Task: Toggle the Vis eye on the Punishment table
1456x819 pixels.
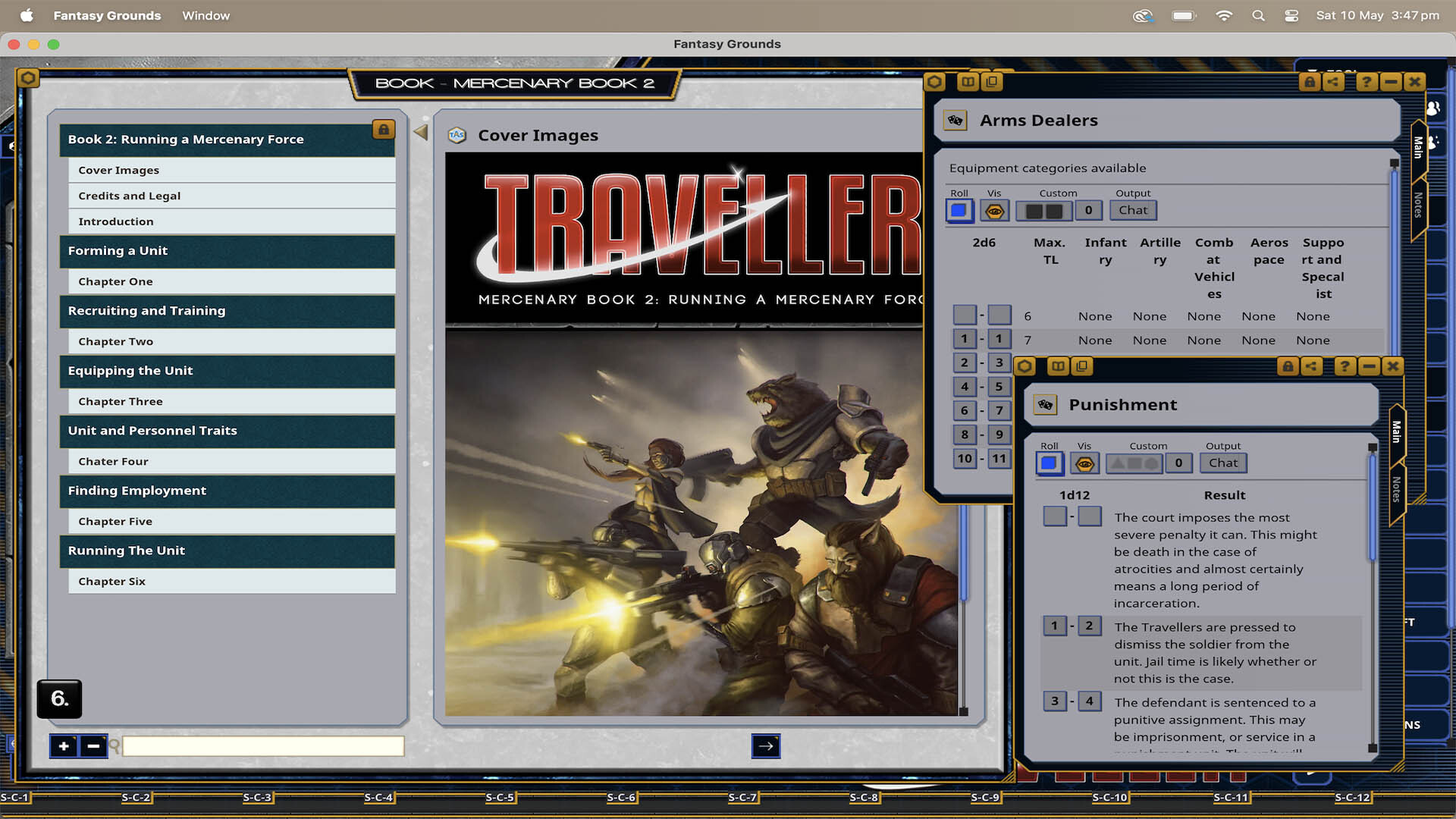Action: 1084,463
